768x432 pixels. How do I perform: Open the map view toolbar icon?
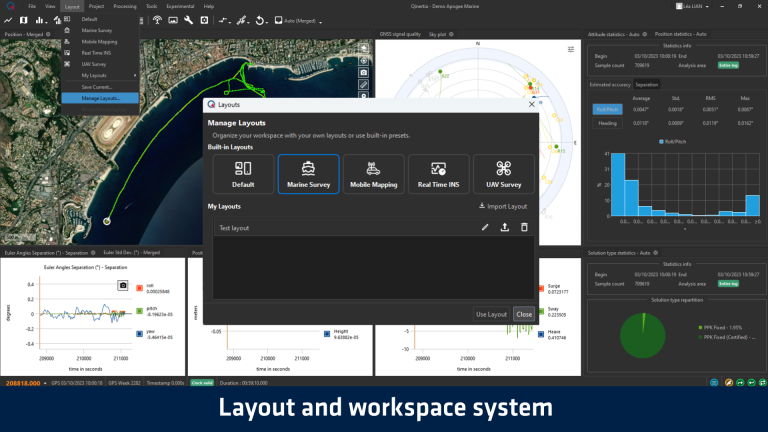click(x=23, y=21)
